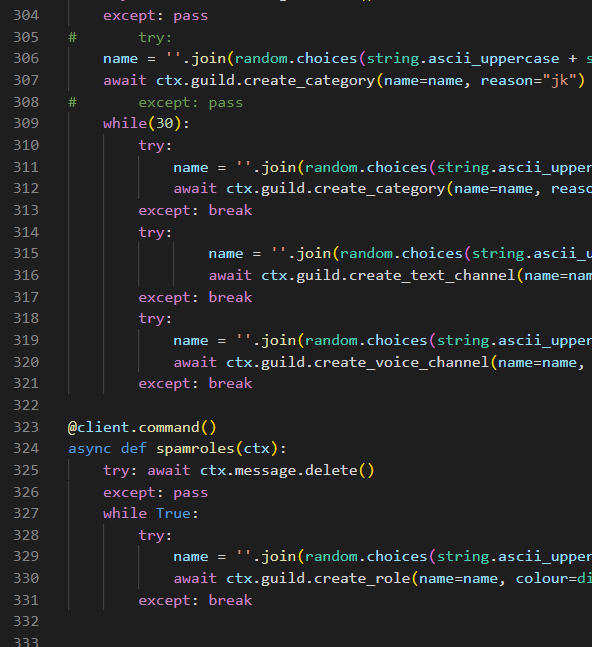592x647 pixels.
Task: Click 'try:' on line 314
Action: point(155,232)
